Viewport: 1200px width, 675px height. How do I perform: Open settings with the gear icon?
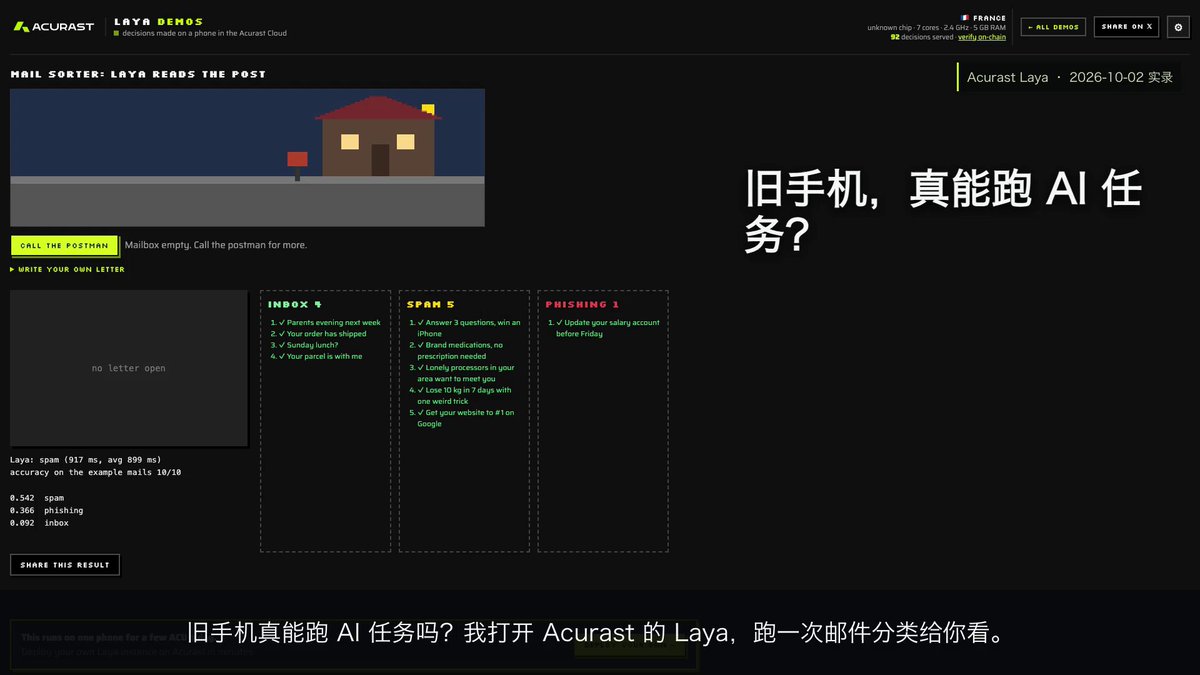pos(1179,27)
